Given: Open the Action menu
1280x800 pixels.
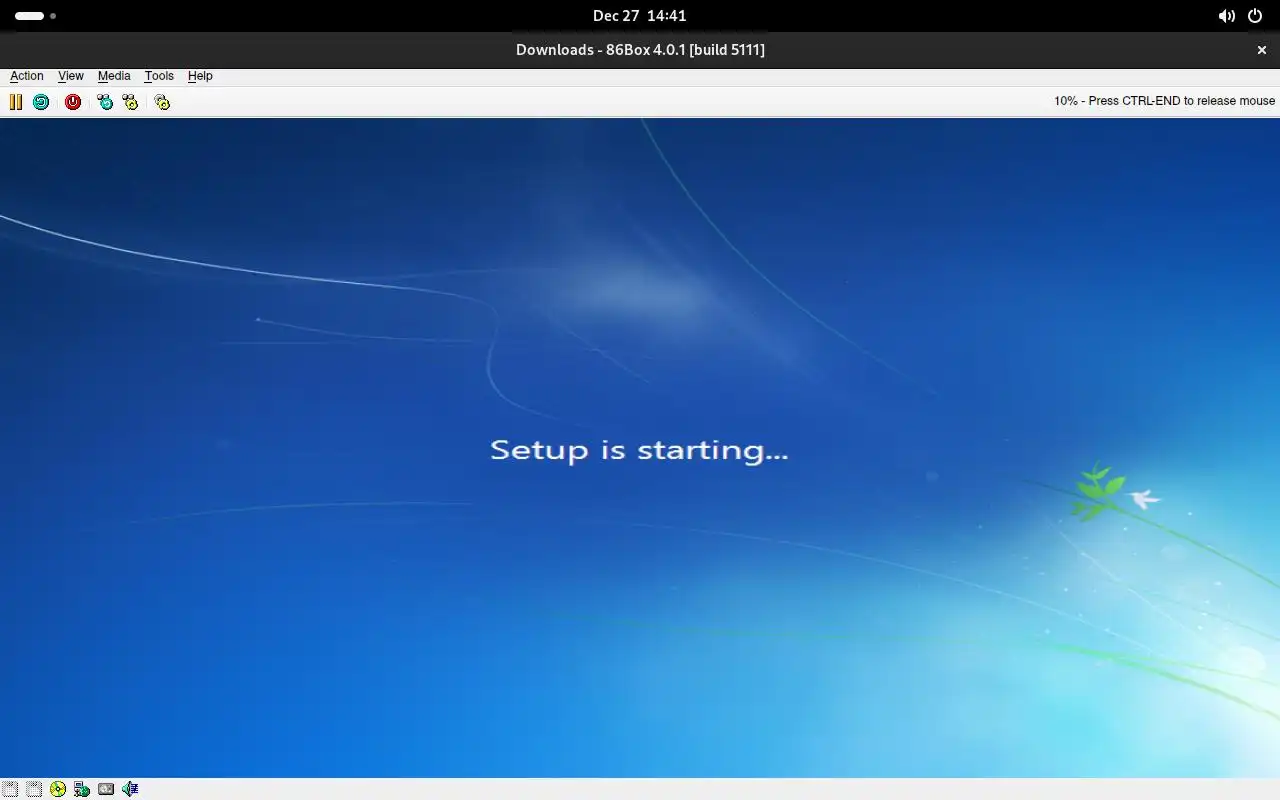Looking at the screenshot, I should point(27,76).
